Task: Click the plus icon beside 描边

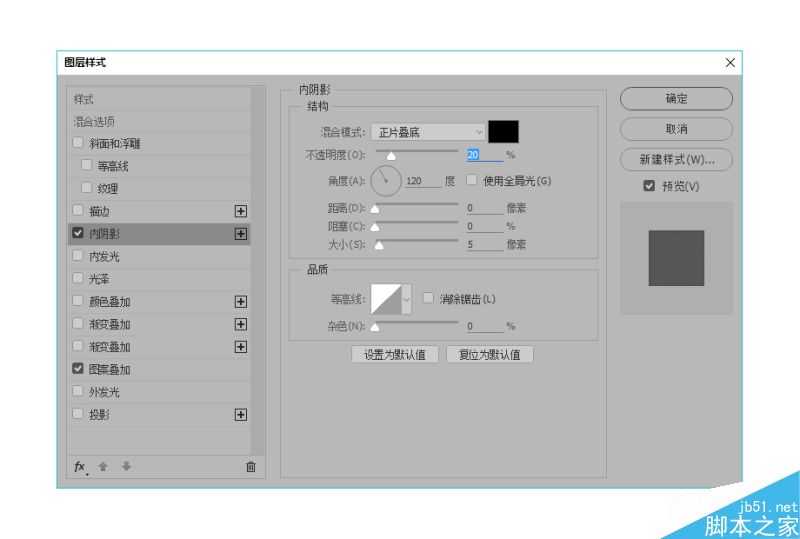Action: click(x=240, y=211)
